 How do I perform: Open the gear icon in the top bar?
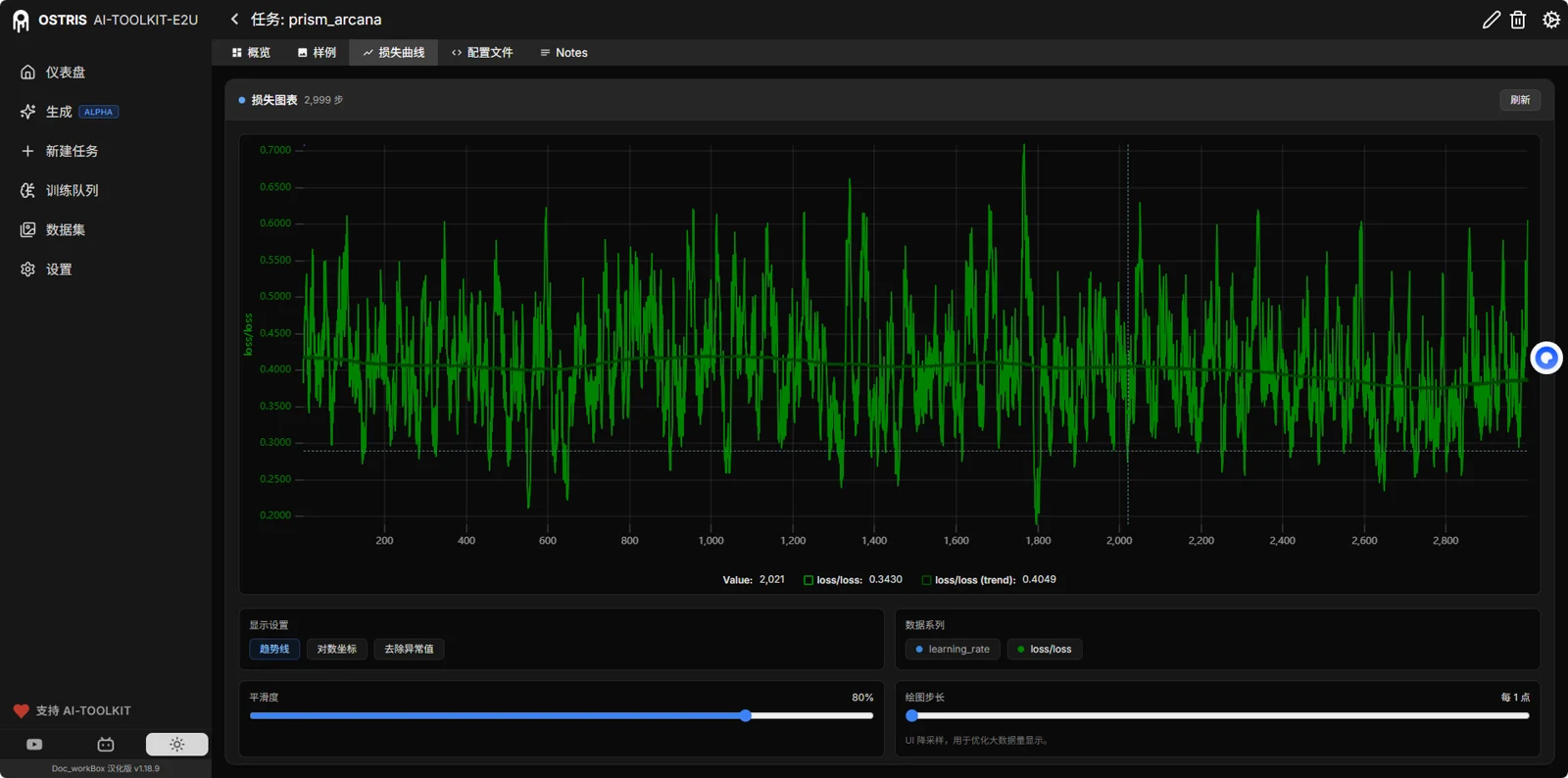(1551, 20)
